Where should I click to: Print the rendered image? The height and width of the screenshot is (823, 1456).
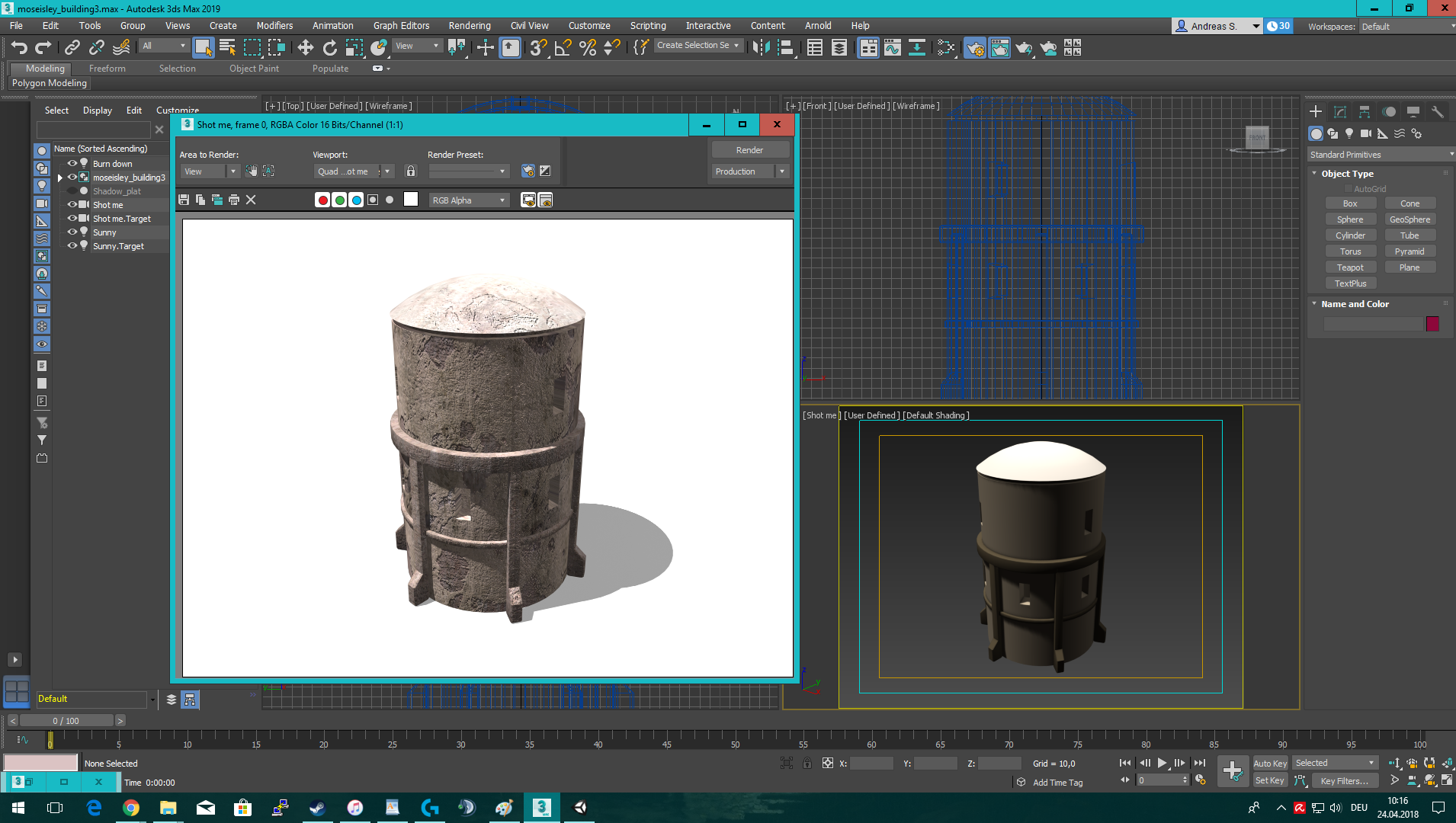[233, 200]
